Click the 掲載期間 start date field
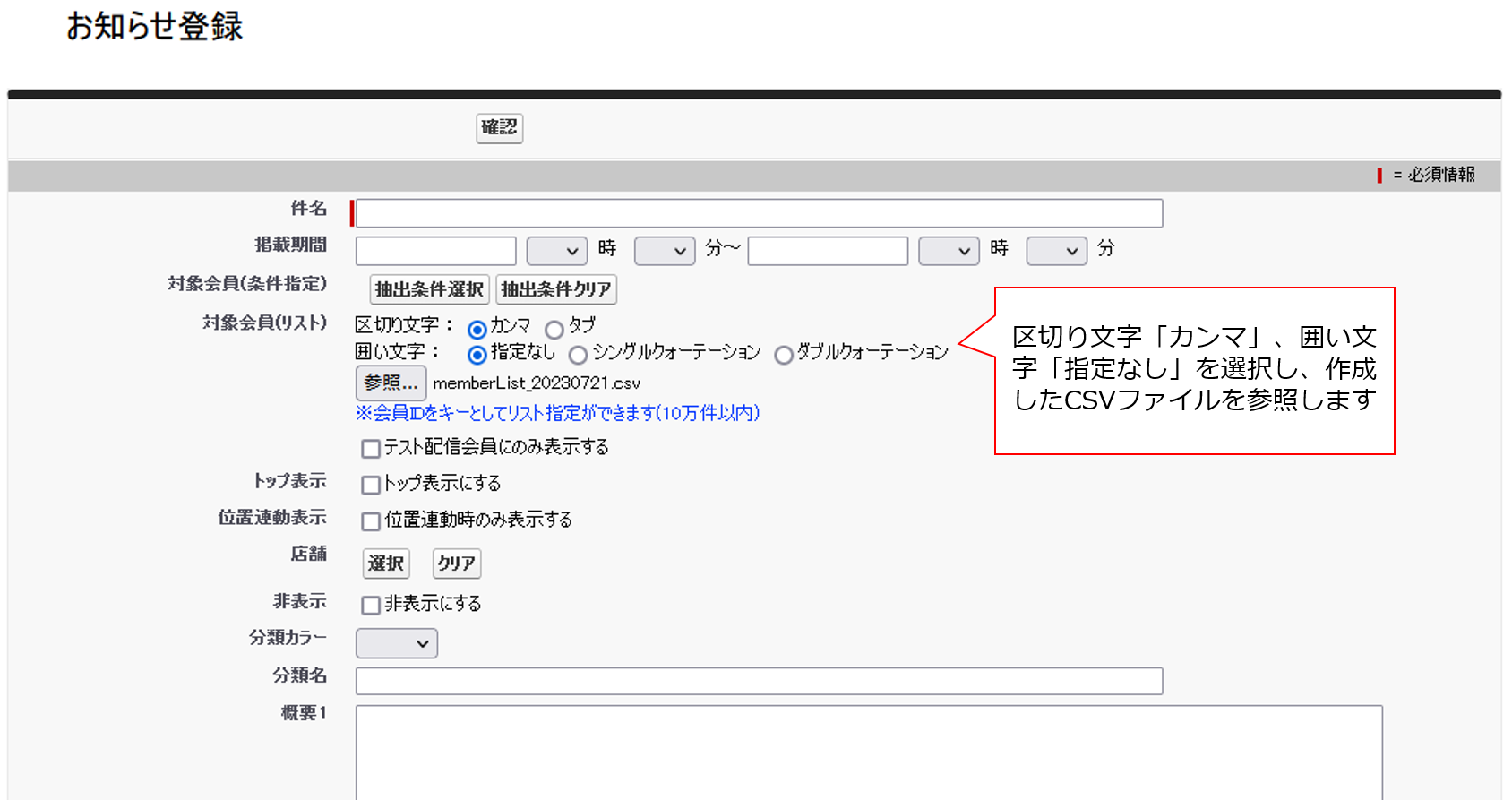This screenshot has width=1512, height=800. [435, 251]
